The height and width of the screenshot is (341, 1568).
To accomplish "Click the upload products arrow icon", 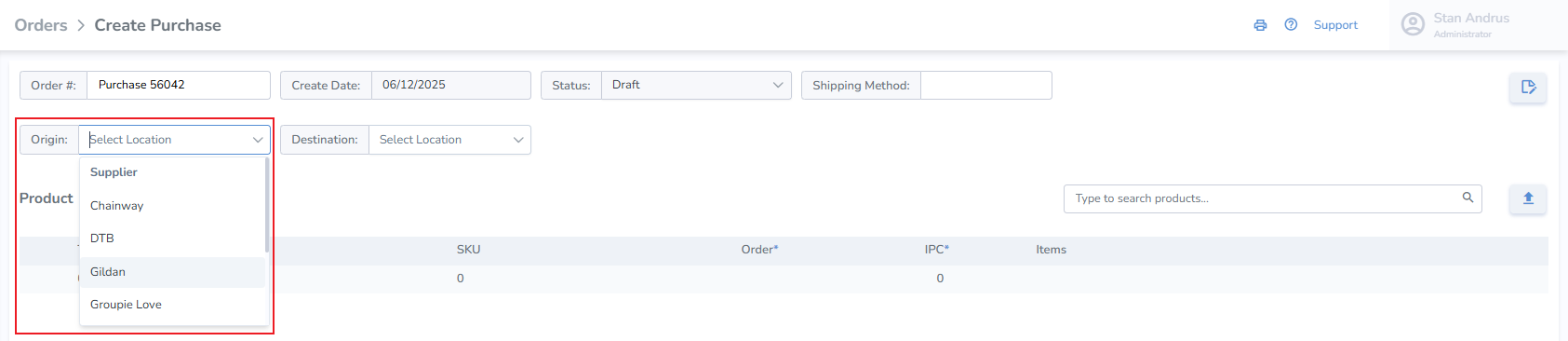I will [x=1528, y=198].
